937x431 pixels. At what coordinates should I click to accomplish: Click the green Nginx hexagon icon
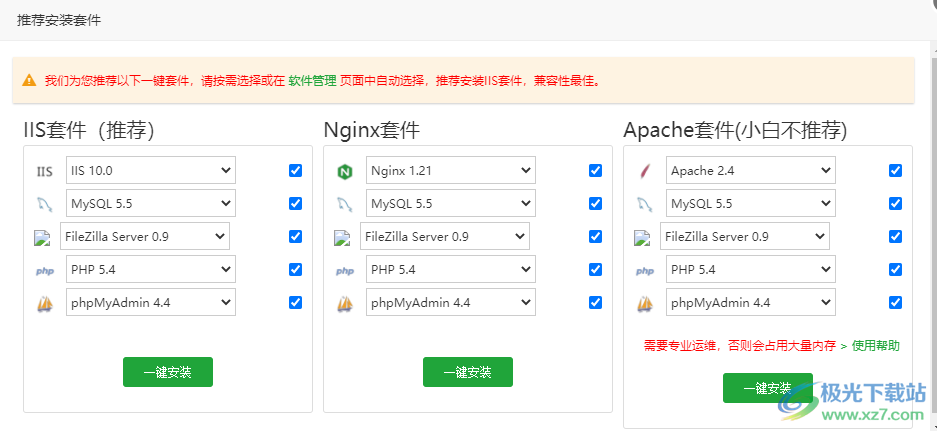tap(345, 172)
